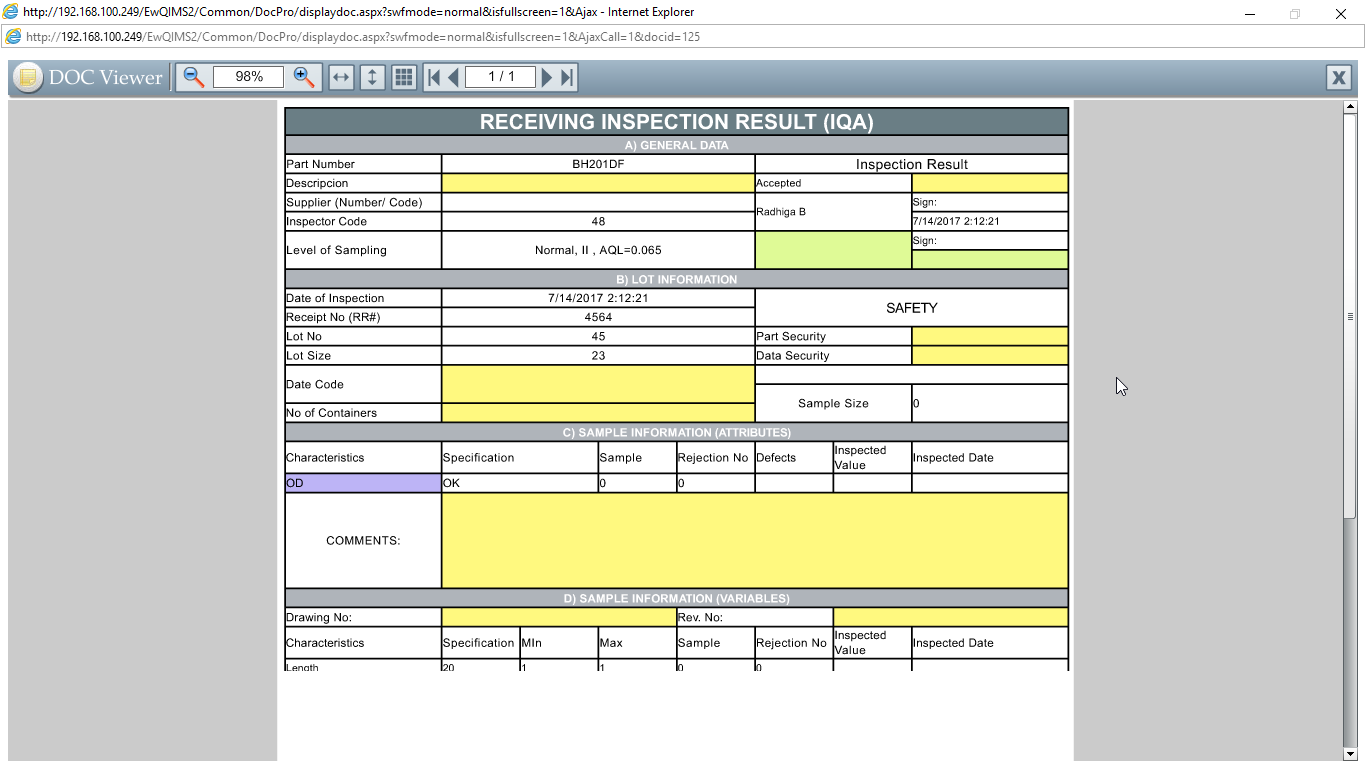The image size is (1366, 768).
Task: Close the DOC Viewer with X button
Action: (x=1338, y=78)
